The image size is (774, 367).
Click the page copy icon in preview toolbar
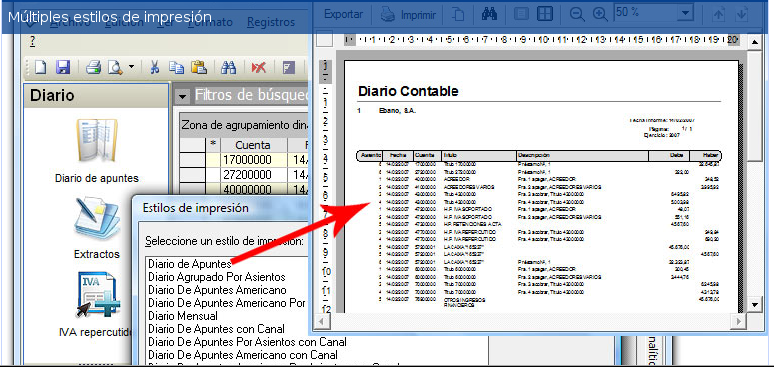459,15
